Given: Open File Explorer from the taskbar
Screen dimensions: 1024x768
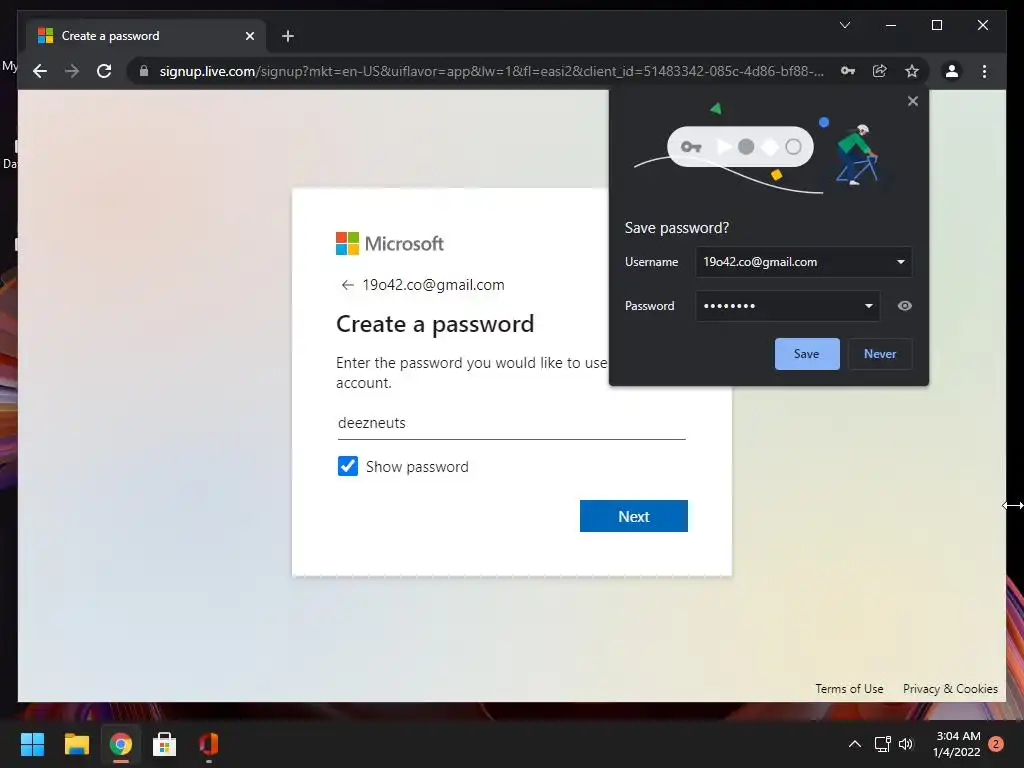Looking at the screenshot, I should tap(76, 744).
